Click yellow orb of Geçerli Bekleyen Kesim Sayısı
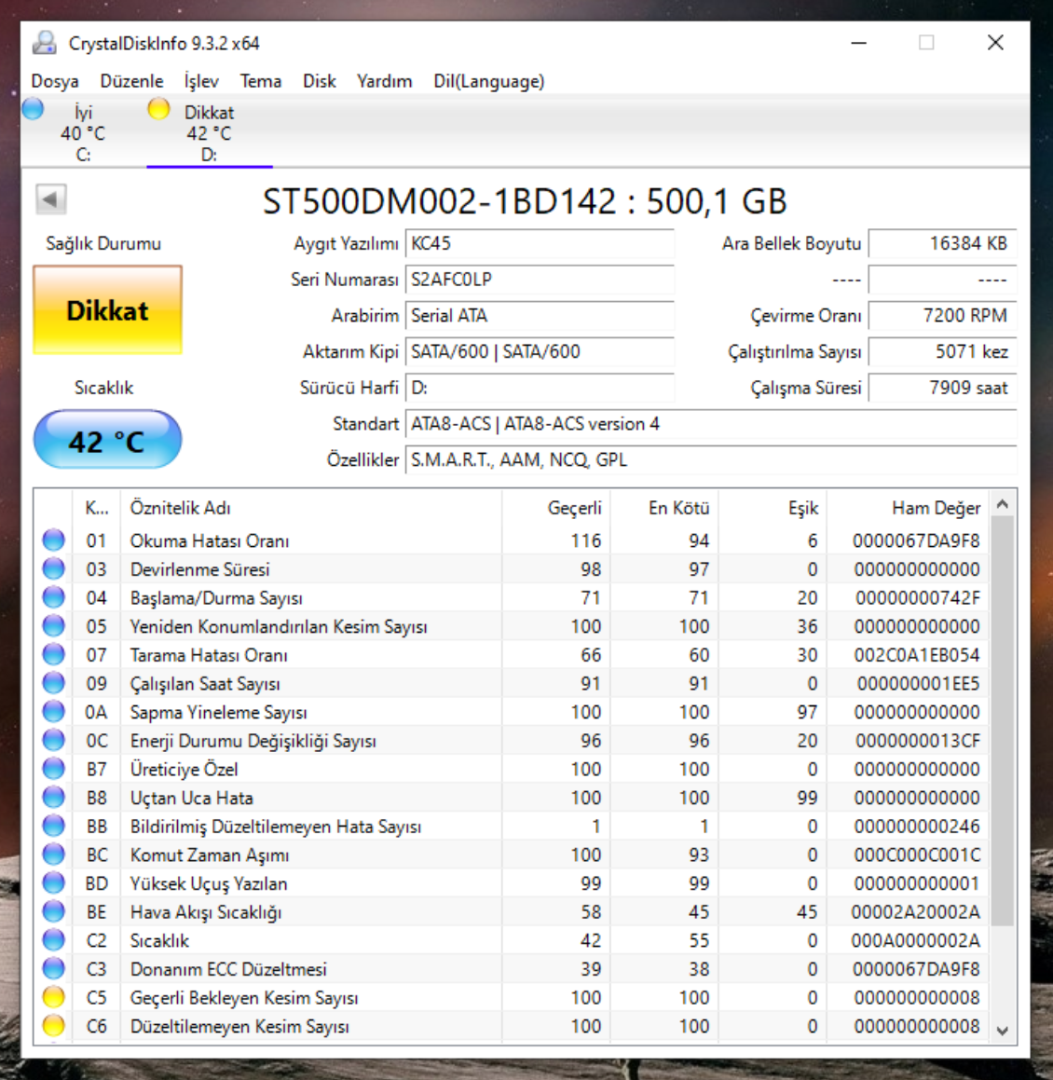The height and width of the screenshot is (1080, 1053). 54,997
